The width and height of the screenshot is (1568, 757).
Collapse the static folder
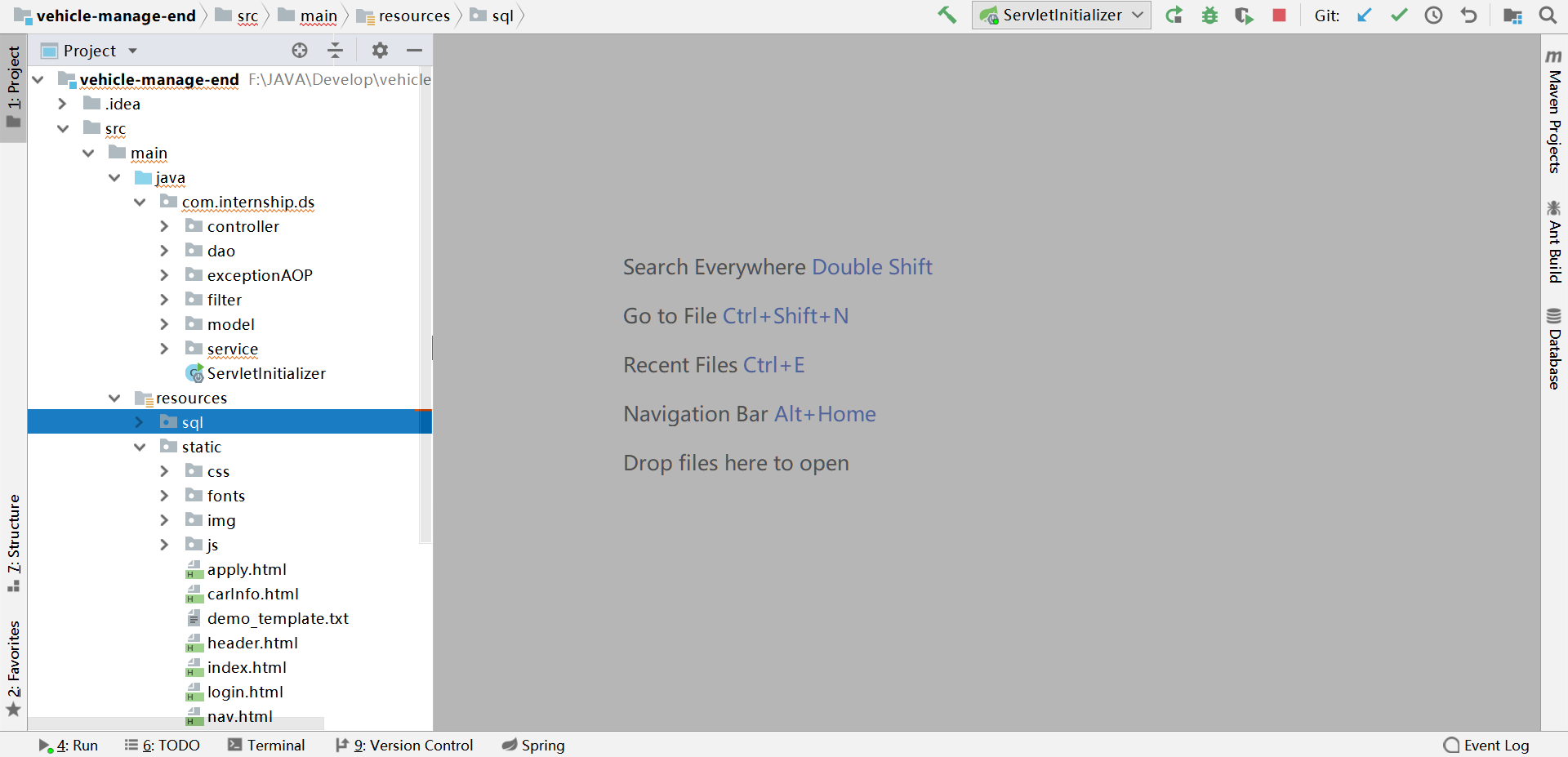click(x=140, y=447)
